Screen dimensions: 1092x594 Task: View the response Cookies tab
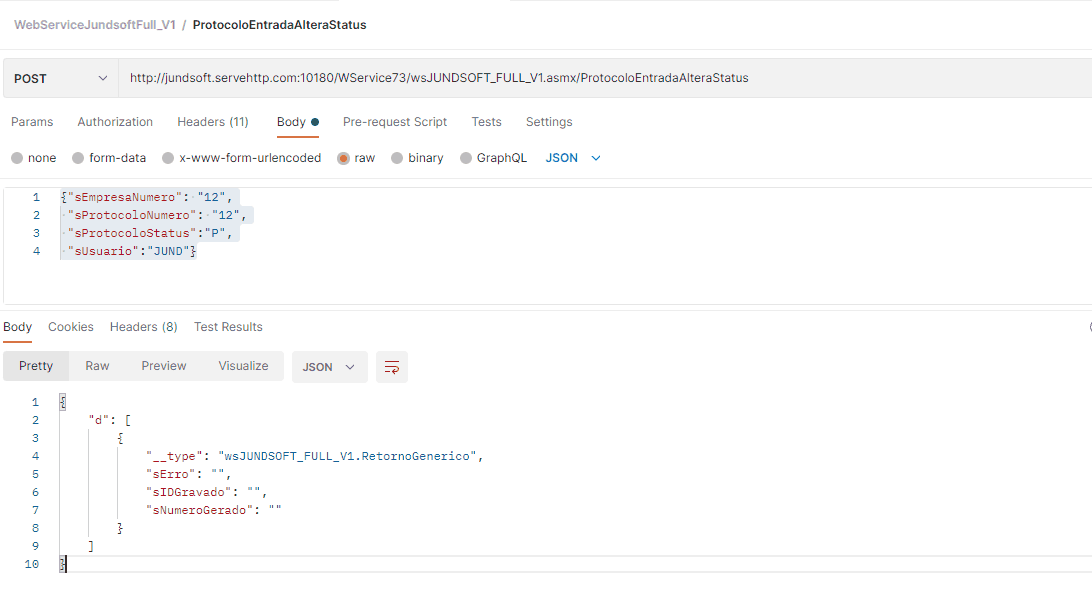click(x=71, y=327)
